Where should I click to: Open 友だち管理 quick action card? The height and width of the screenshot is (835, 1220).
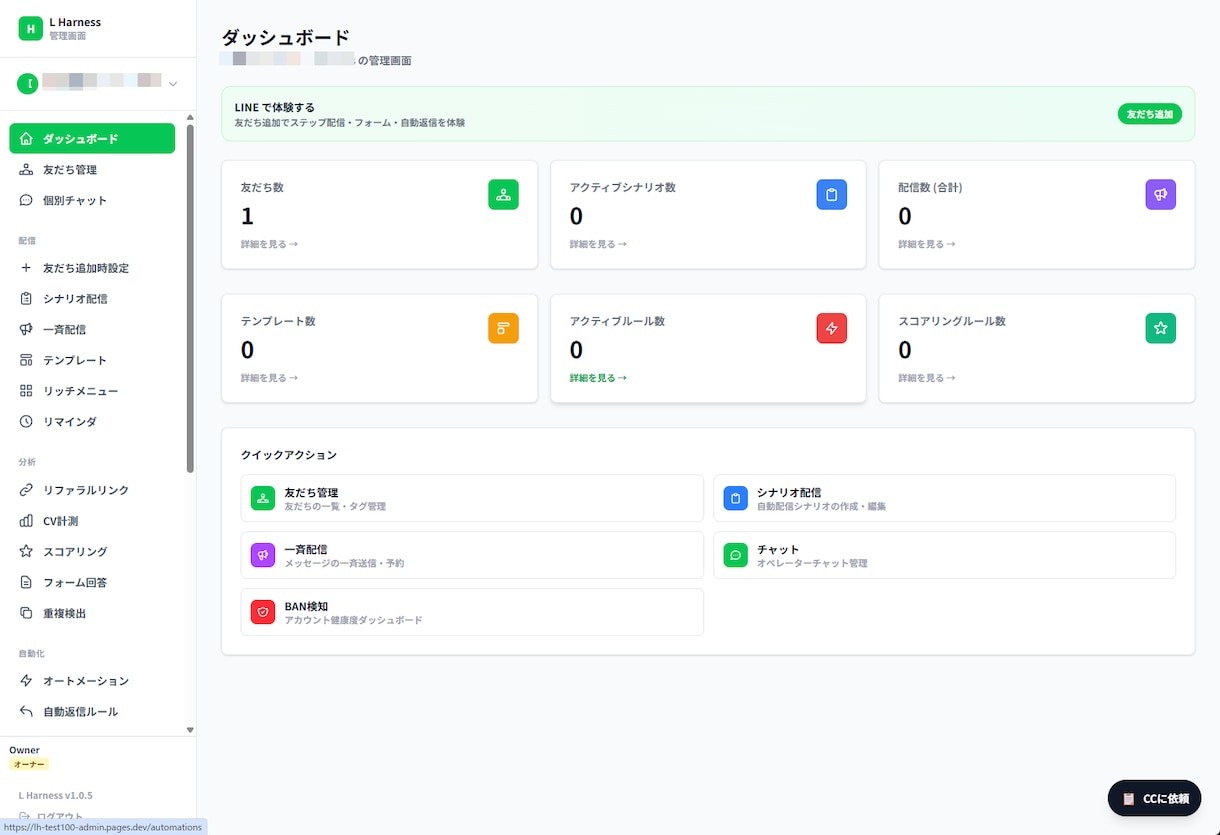coord(472,498)
